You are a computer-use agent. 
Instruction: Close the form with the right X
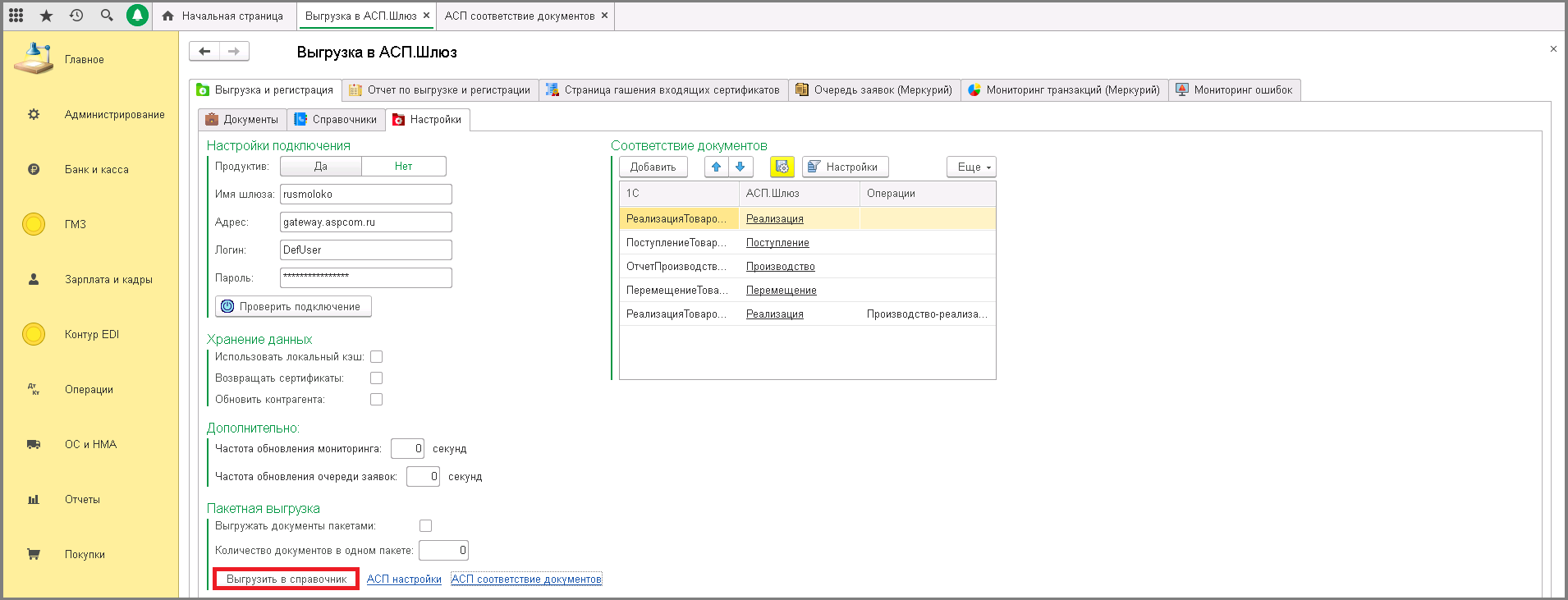[x=1553, y=49]
